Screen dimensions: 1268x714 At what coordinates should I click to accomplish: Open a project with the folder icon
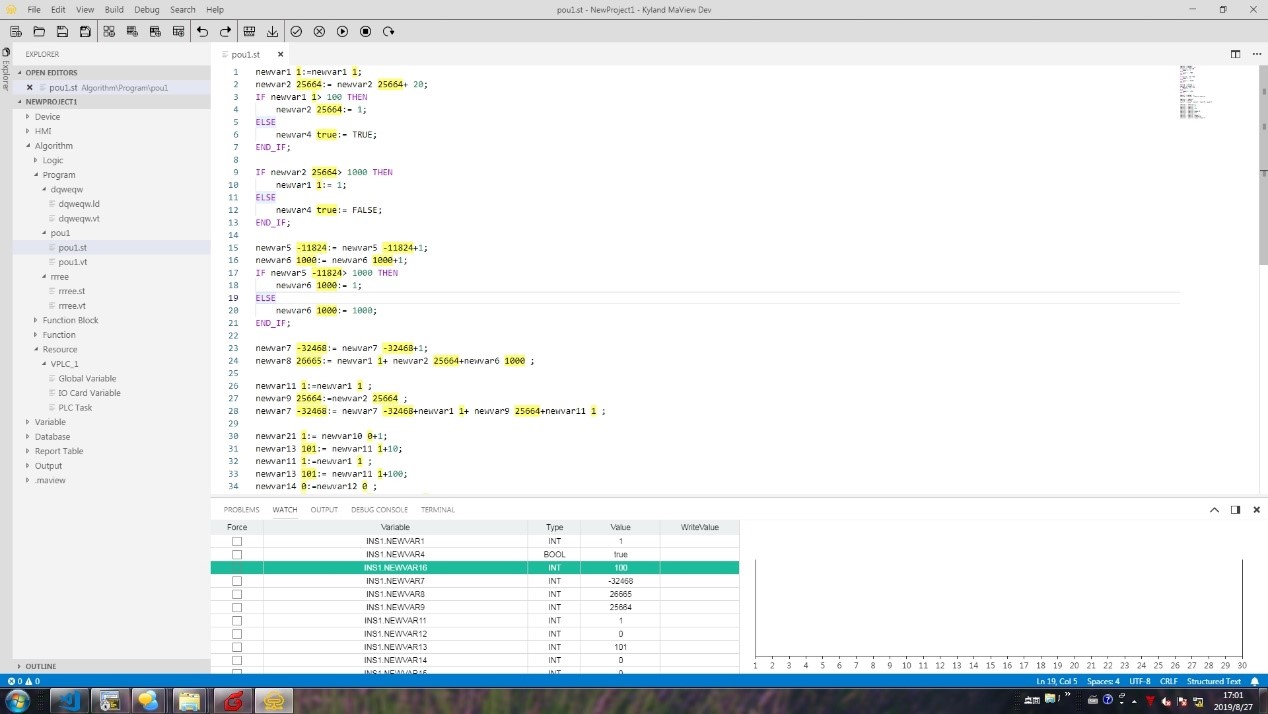coord(39,32)
